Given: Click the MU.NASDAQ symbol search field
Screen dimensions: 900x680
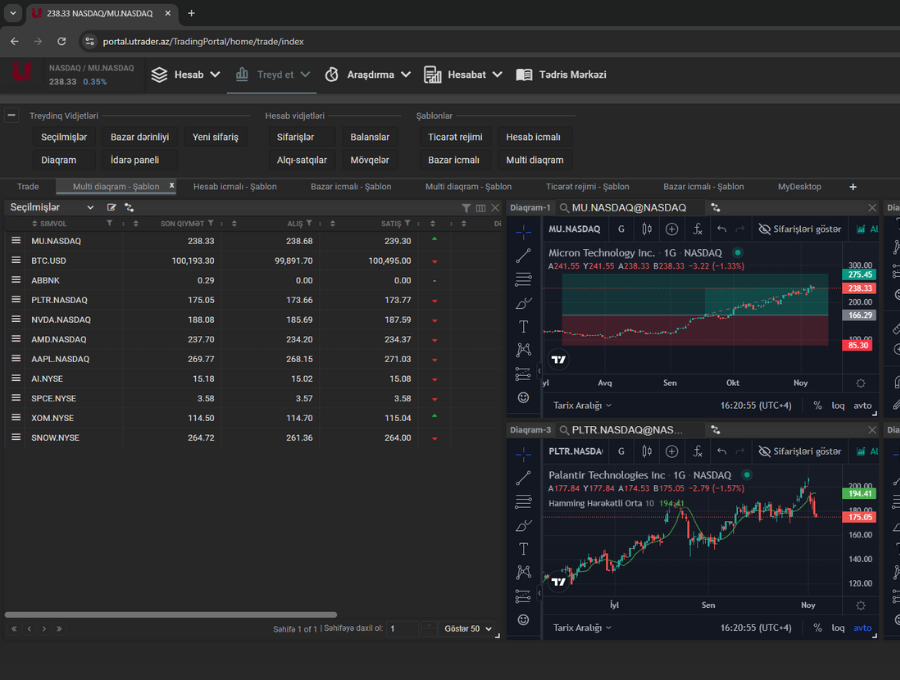Looking at the screenshot, I should pos(630,208).
